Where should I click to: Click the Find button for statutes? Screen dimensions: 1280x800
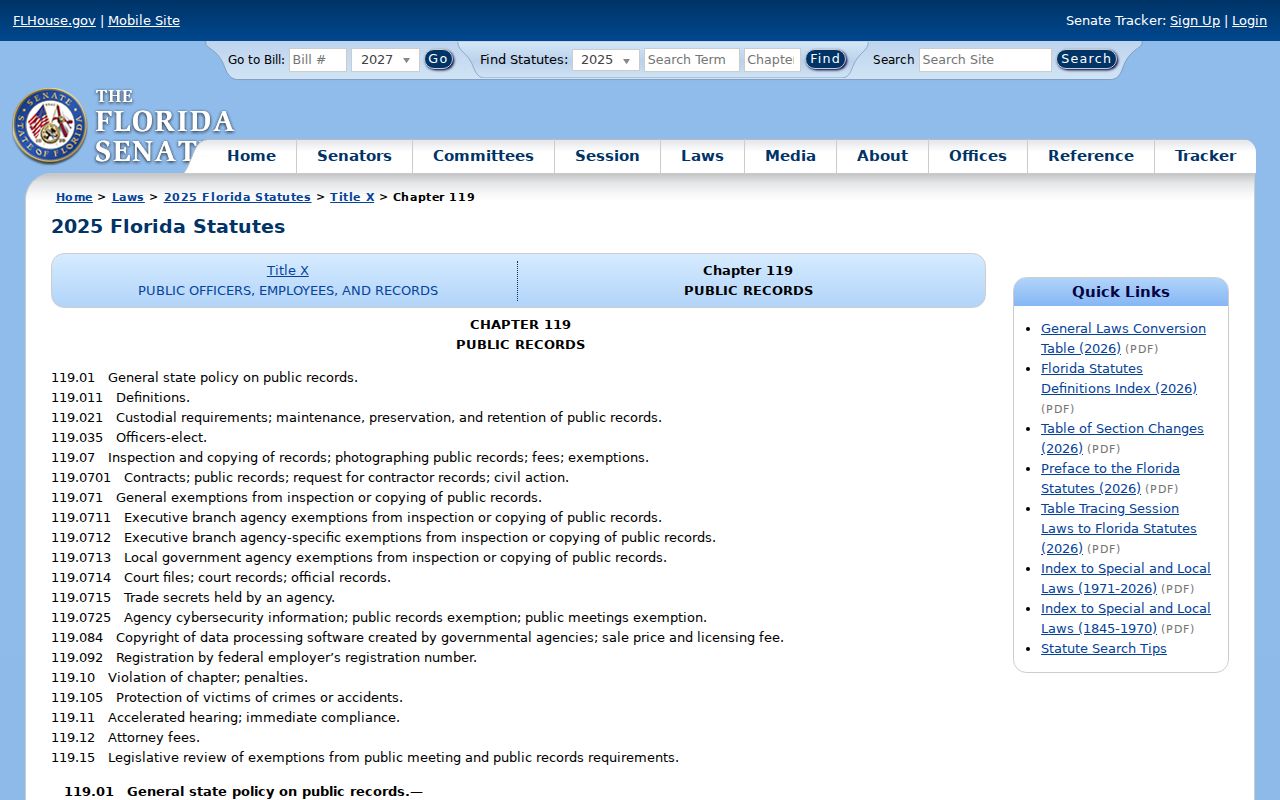pos(825,60)
